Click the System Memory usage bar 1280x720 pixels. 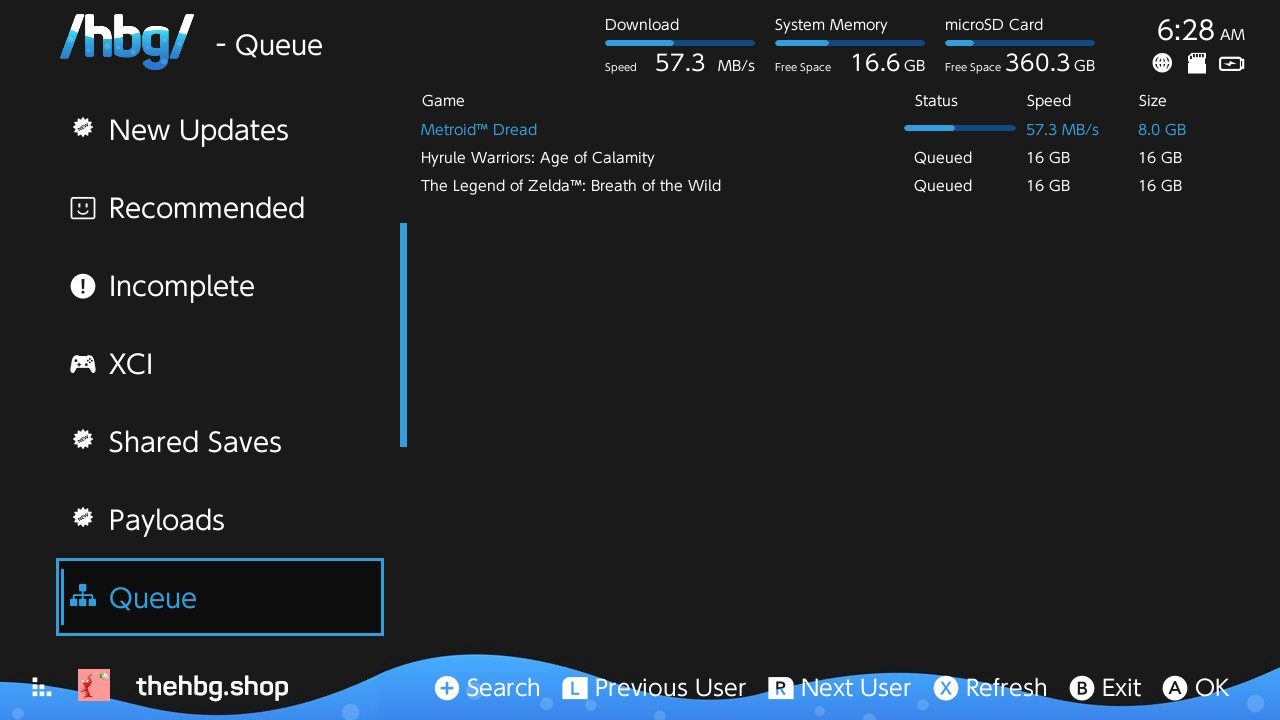[x=850, y=43]
